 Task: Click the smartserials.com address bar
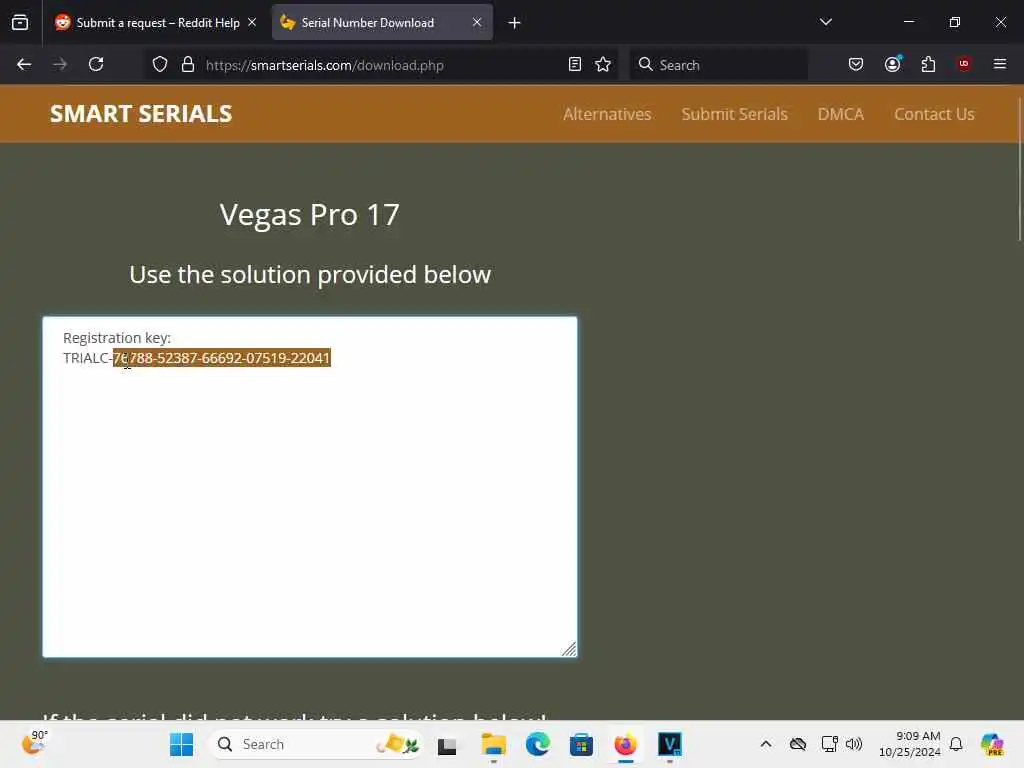(382, 65)
